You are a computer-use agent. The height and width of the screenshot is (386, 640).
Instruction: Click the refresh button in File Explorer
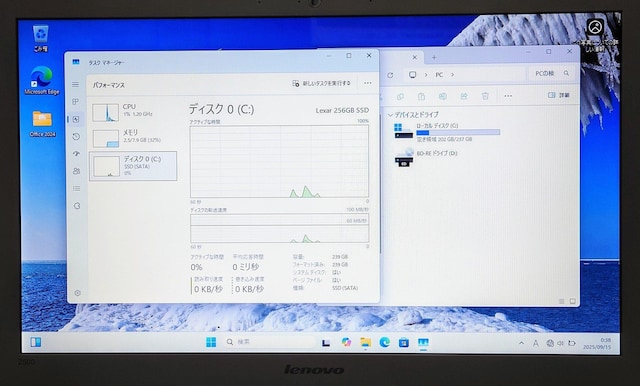point(390,75)
